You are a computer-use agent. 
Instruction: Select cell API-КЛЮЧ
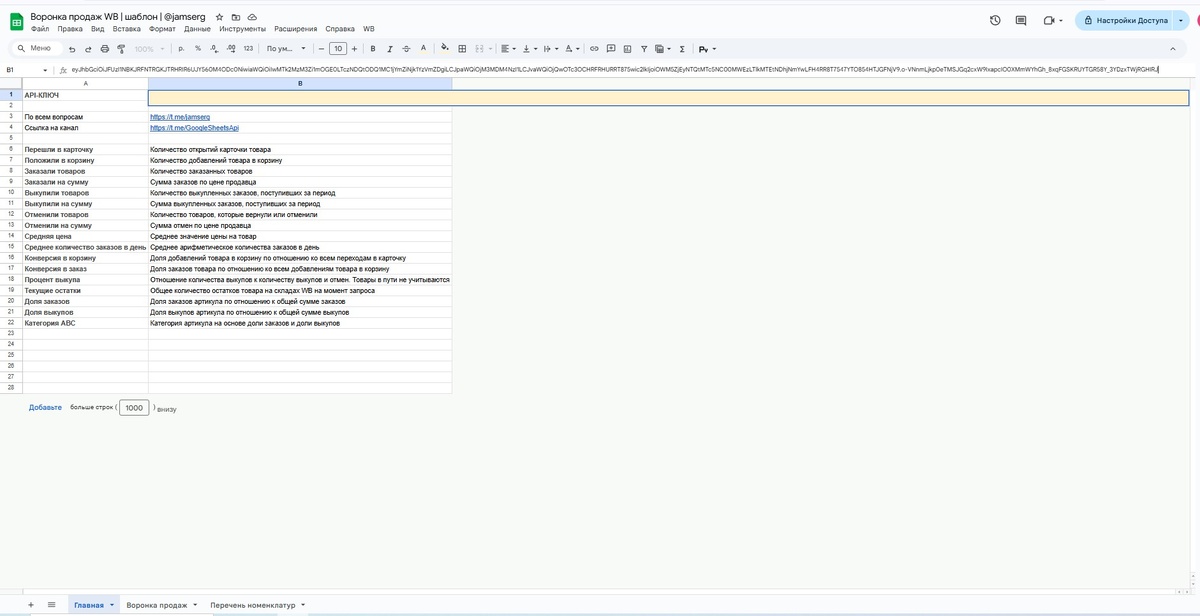coord(85,96)
